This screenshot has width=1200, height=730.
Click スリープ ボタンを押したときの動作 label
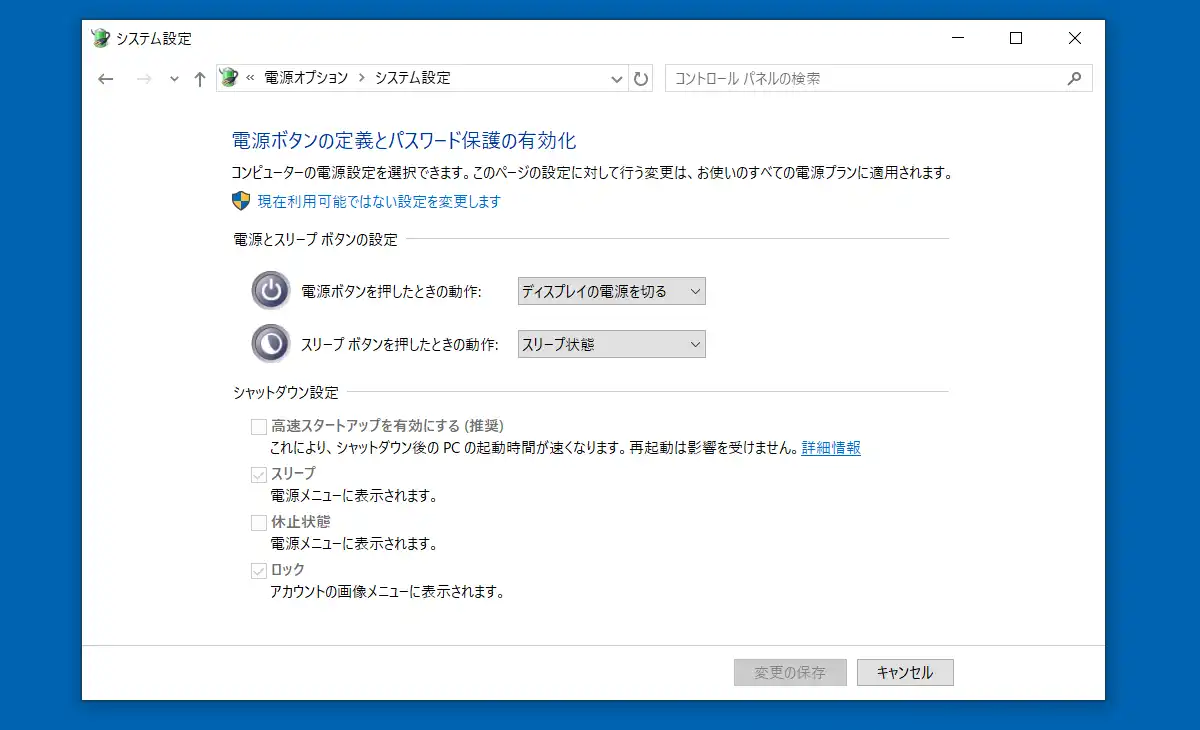click(x=399, y=344)
